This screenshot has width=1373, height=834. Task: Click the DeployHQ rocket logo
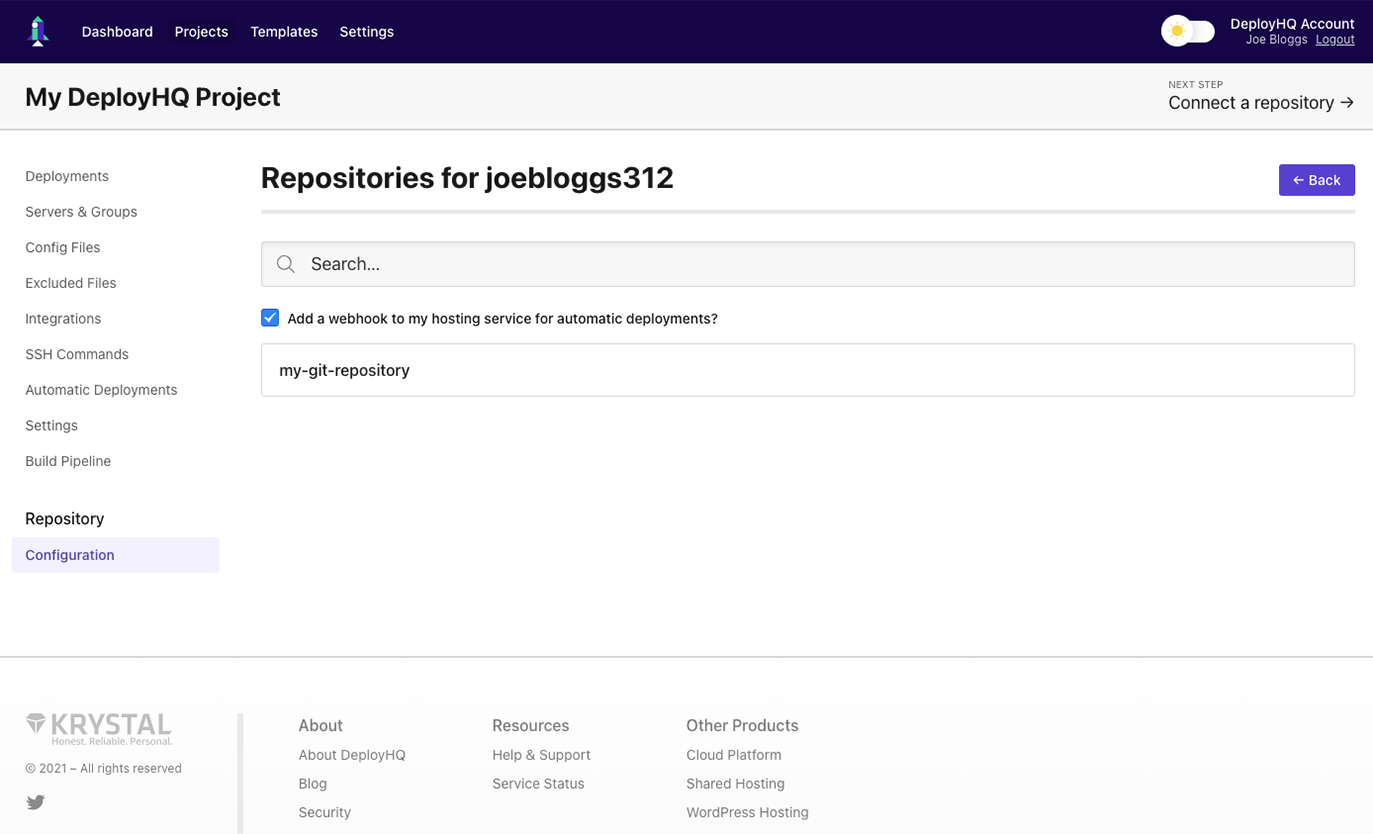38,31
